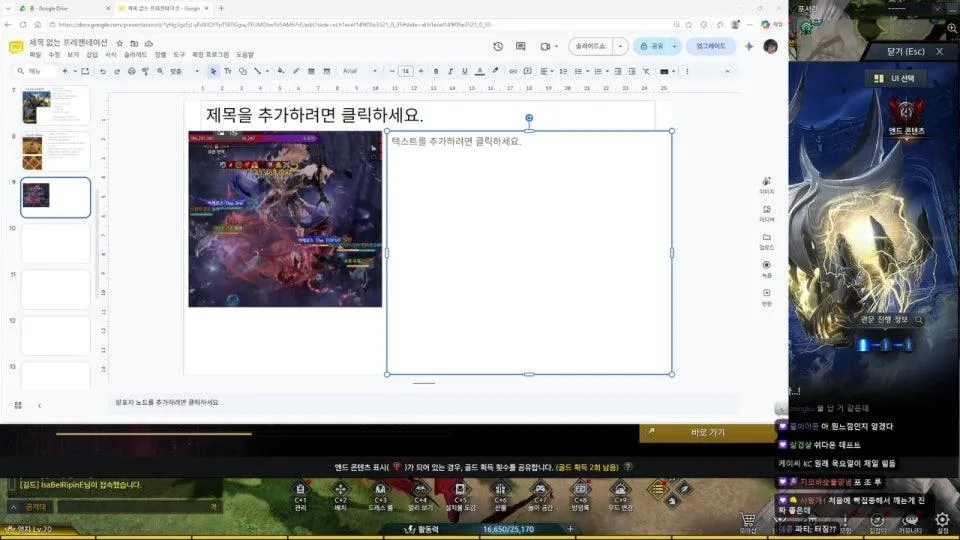Clear formatting with the toolbar icon
960x540 pixels.
point(646,72)
